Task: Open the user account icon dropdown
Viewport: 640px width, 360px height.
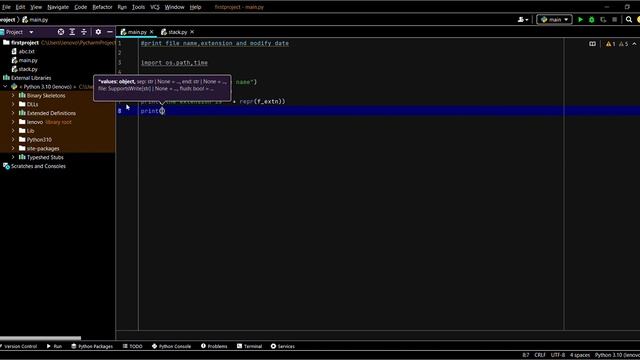Action: click(x=523, y=20)
